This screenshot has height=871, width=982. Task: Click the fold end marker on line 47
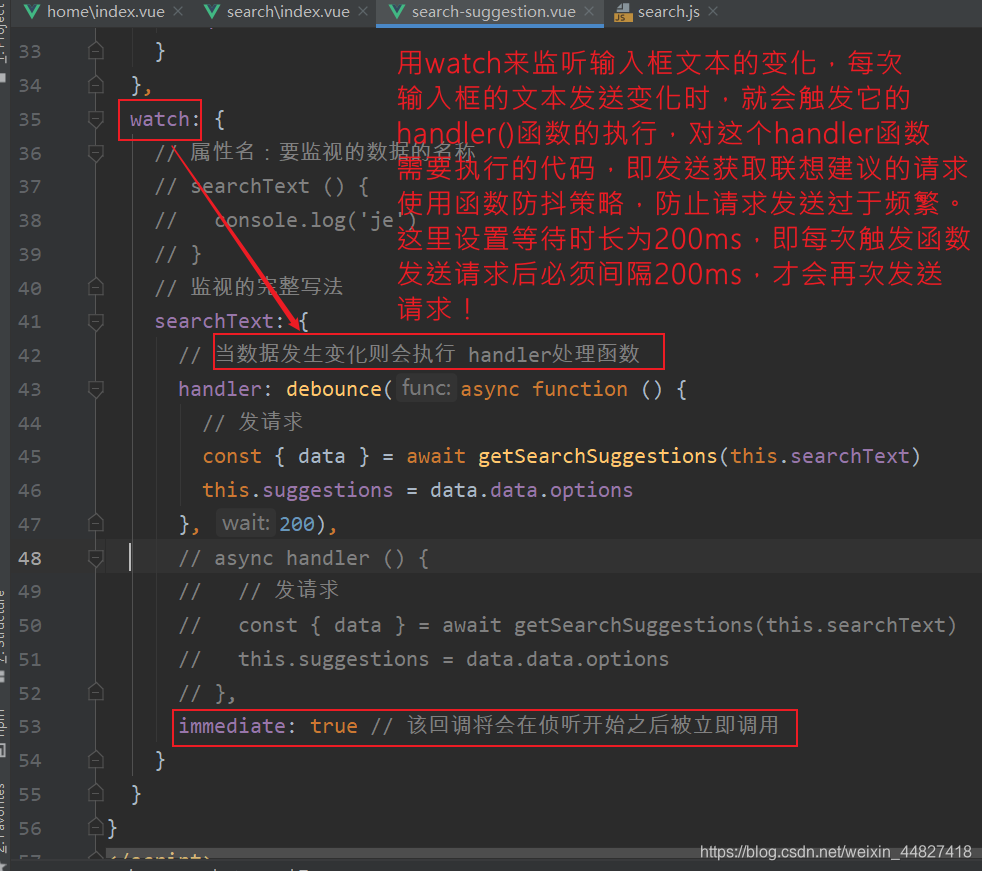[96, 524]
